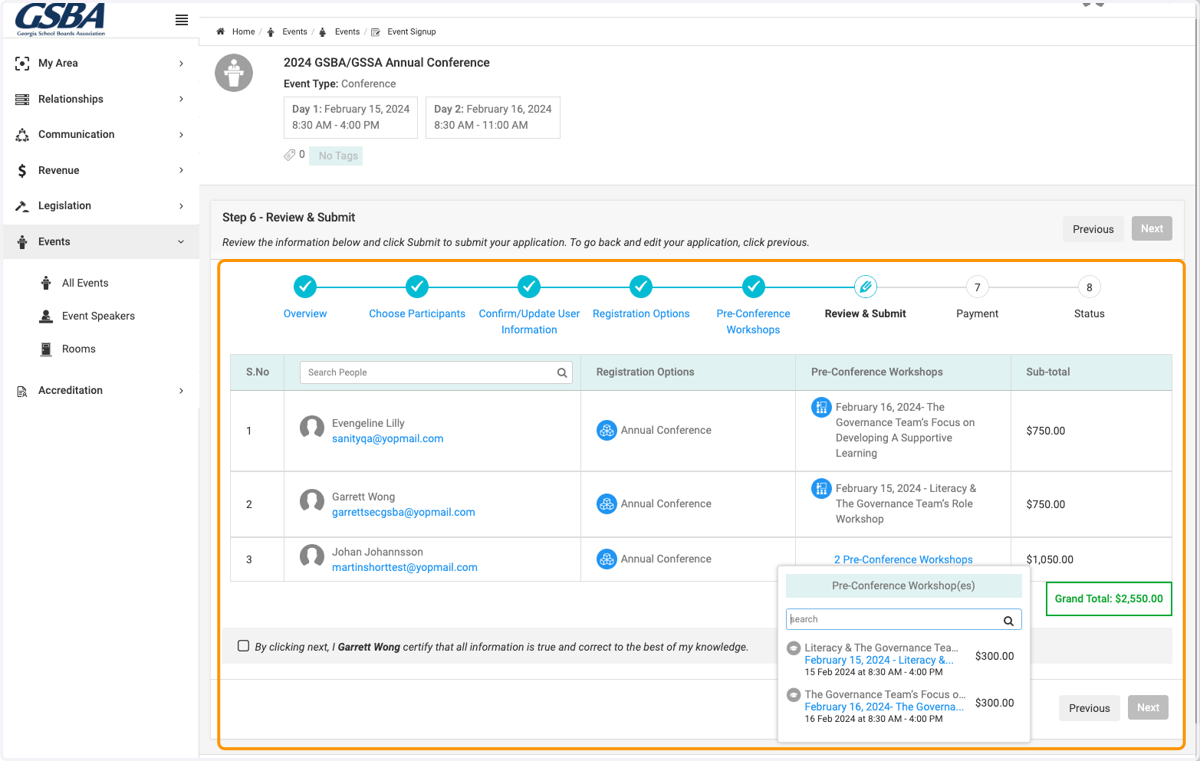This screenshot has width=1200, height=761.
Task: Expand the Communication menu chevron
Action: (x=181, y=134)
